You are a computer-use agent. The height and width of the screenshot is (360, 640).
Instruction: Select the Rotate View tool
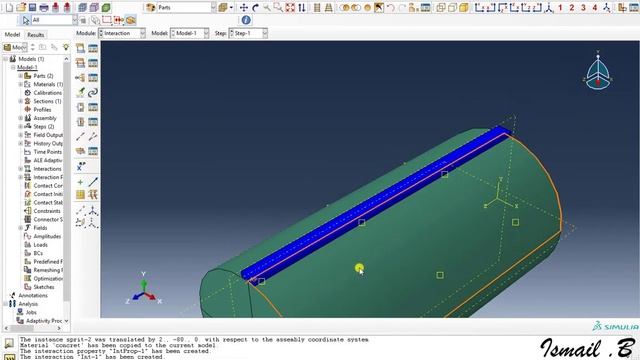[255, 7]
